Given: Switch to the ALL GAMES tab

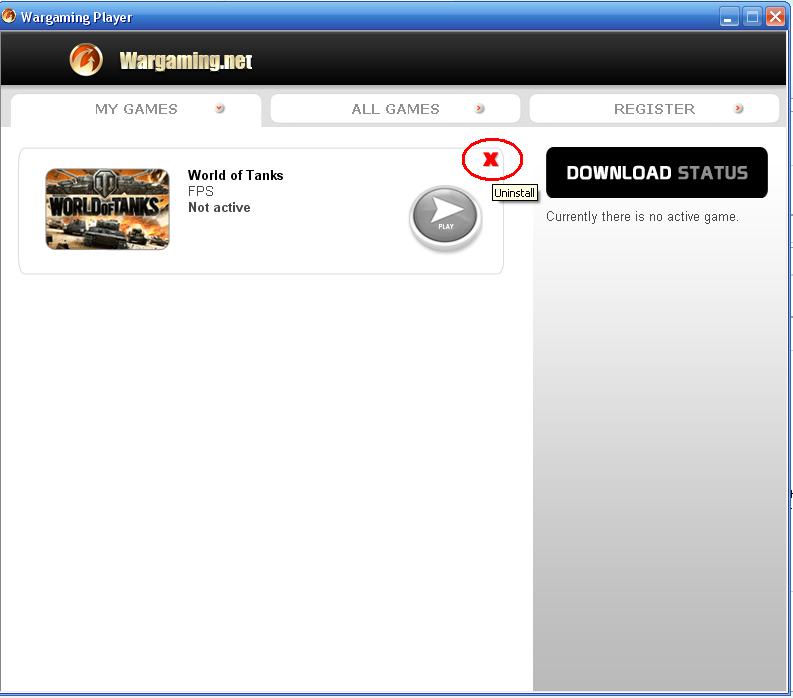Looking at the screenshot, I should pyautogui.click(x=395, y=108).
